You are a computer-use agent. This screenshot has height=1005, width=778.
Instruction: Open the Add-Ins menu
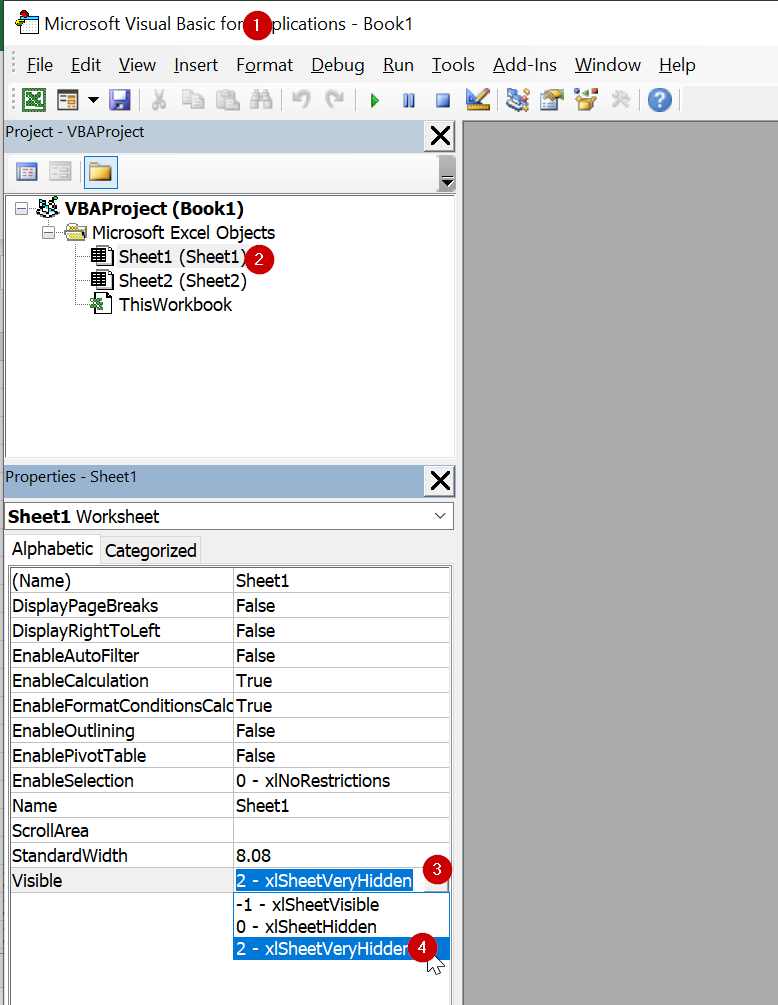pos(524,65)
